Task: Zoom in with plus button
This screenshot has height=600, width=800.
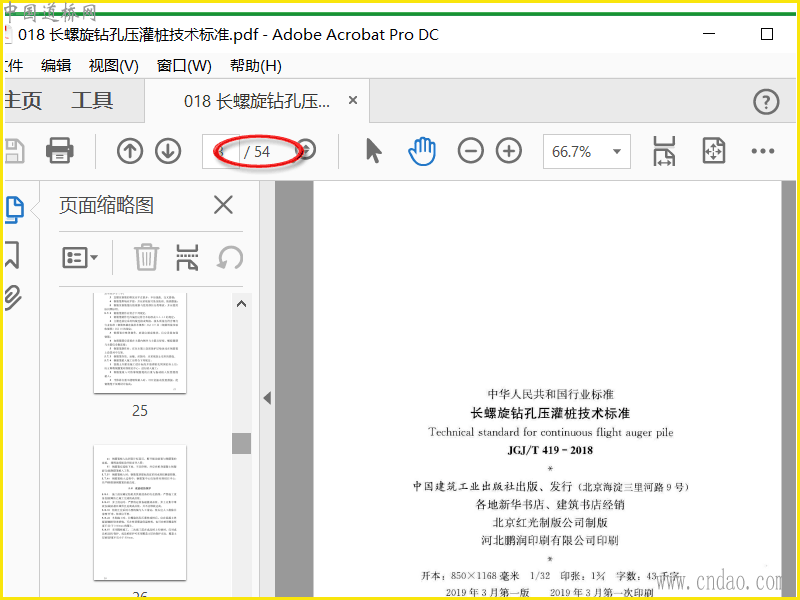Action: 509,151
